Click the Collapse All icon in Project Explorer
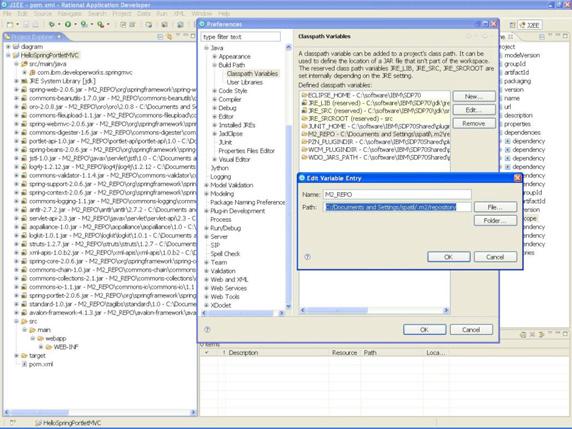 point(160,36)
